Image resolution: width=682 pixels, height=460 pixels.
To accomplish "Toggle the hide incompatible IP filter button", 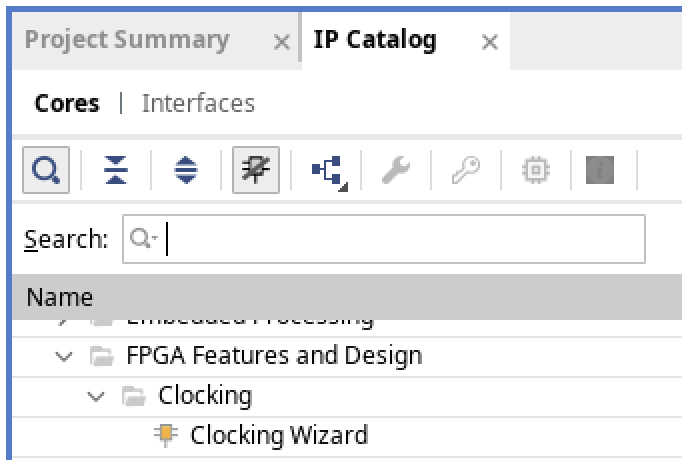I will point(255,171).
